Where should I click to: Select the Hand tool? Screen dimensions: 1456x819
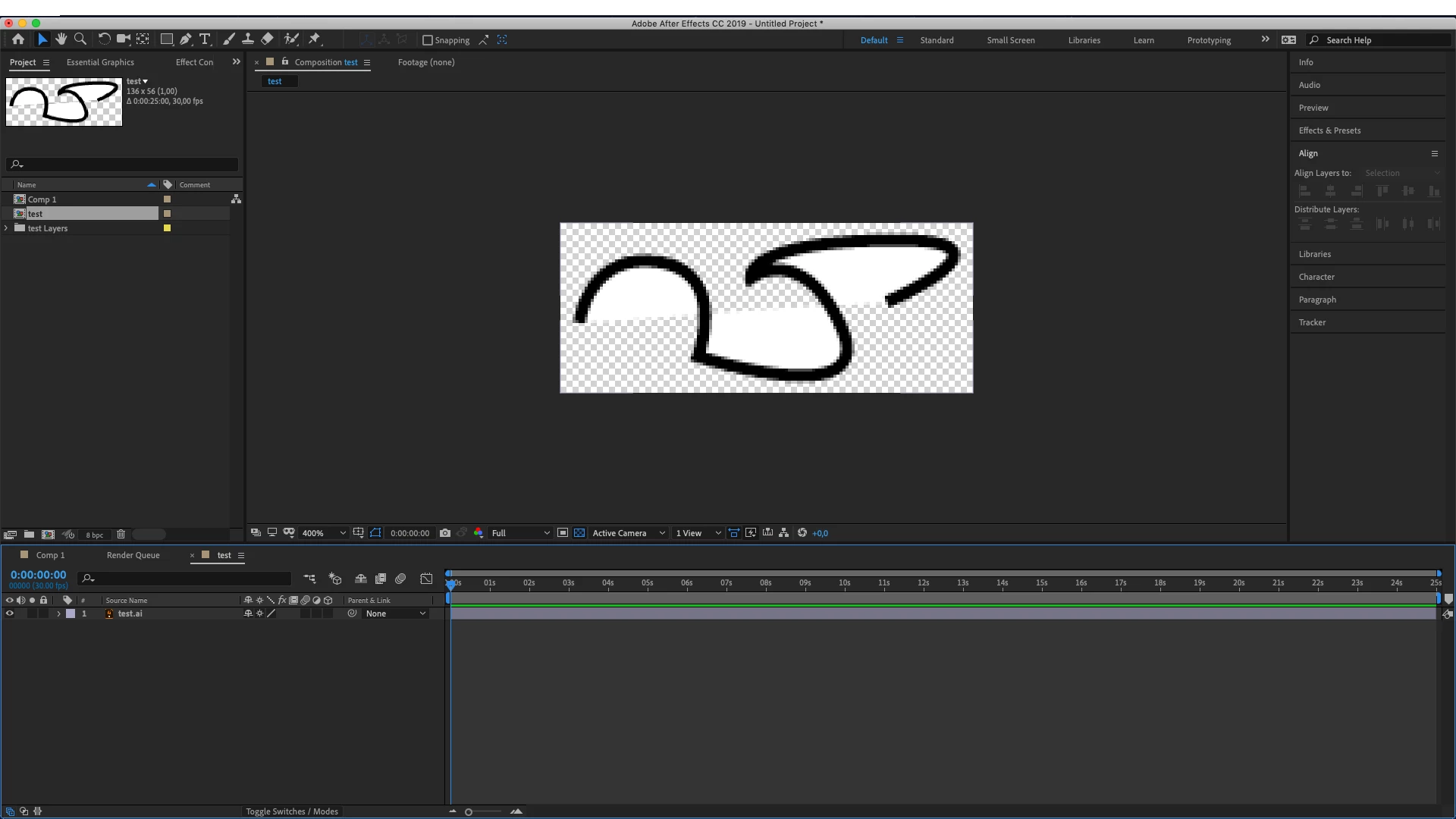coord(61,39)
